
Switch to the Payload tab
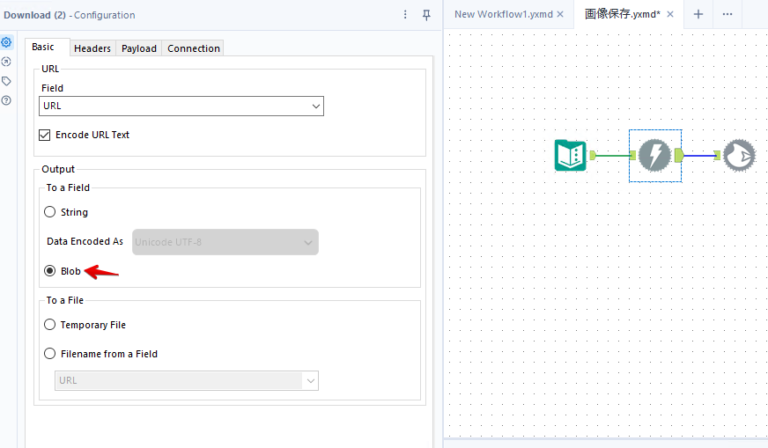[139, 48]
